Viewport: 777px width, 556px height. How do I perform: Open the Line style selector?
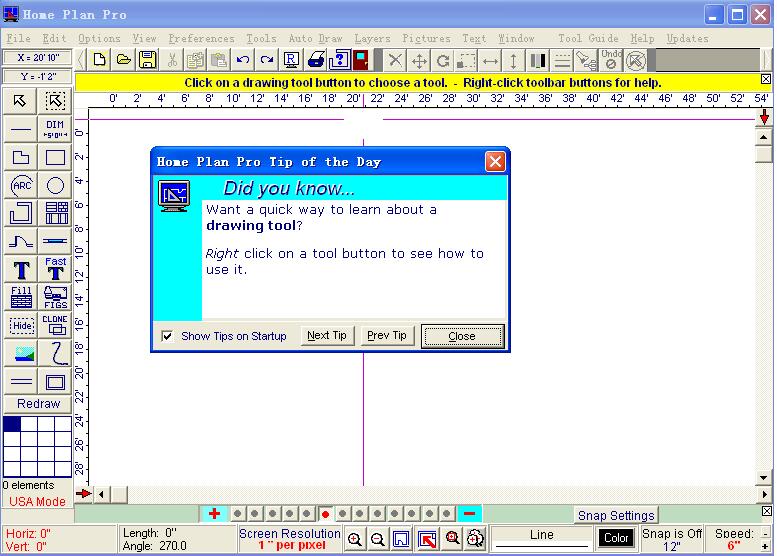(541, 539)
